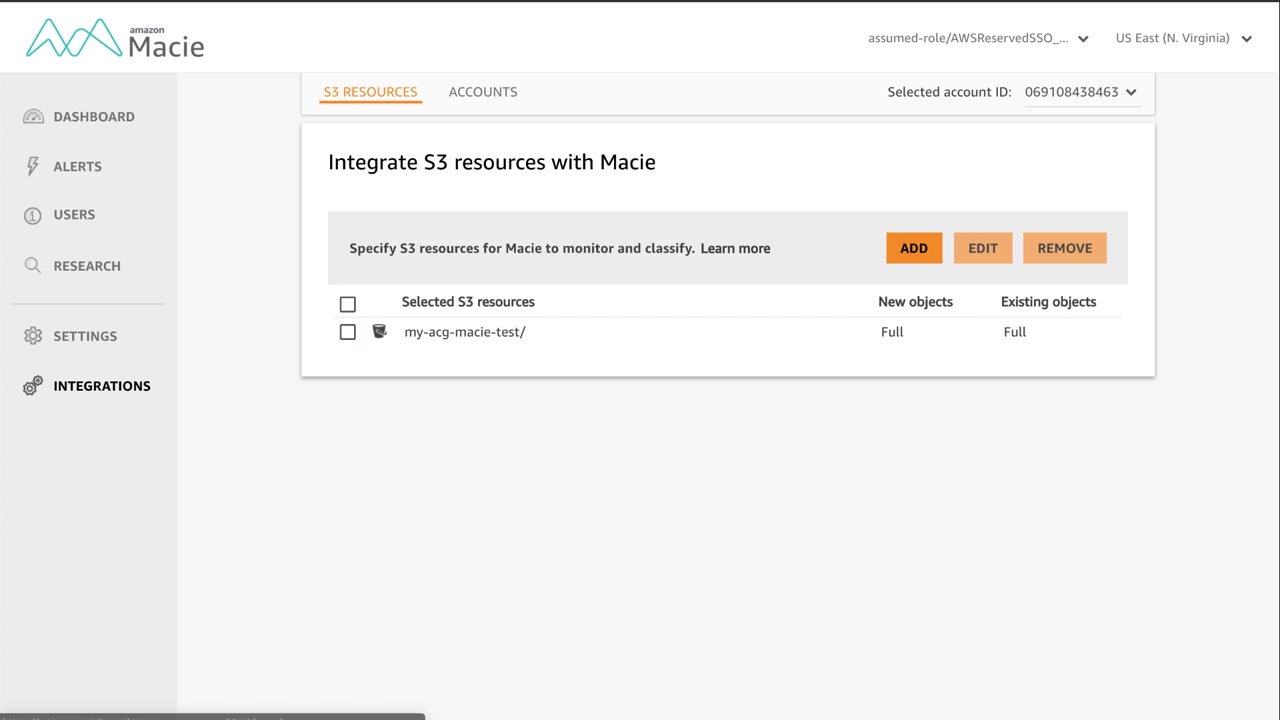Open the US East (N. Virginia) region dropdown
The height and width of the screenshot is (720, 1280).
[1184, 38]
